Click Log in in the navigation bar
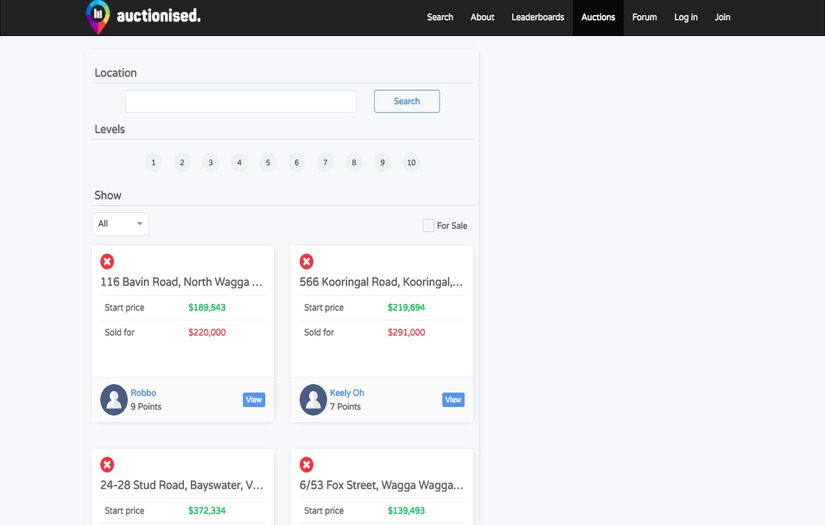Image resolution: width=825 pixels, height=525 pixels. [686, 17]
